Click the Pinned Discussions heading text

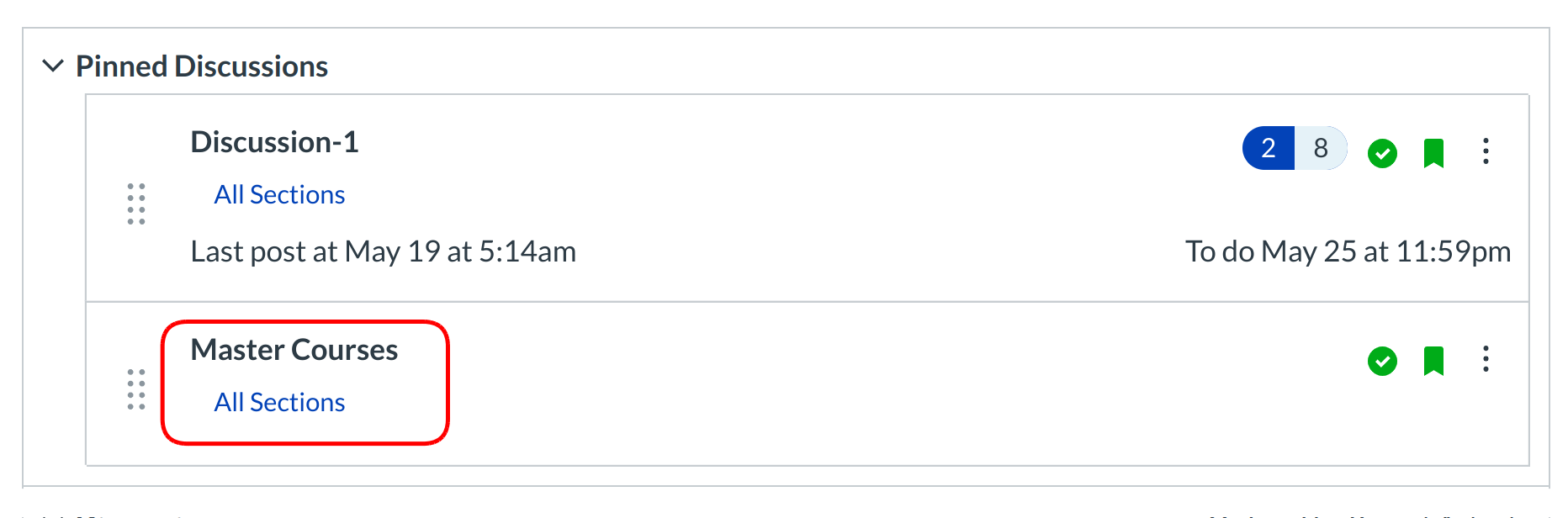pyautogui.click(x=202, y=66)
